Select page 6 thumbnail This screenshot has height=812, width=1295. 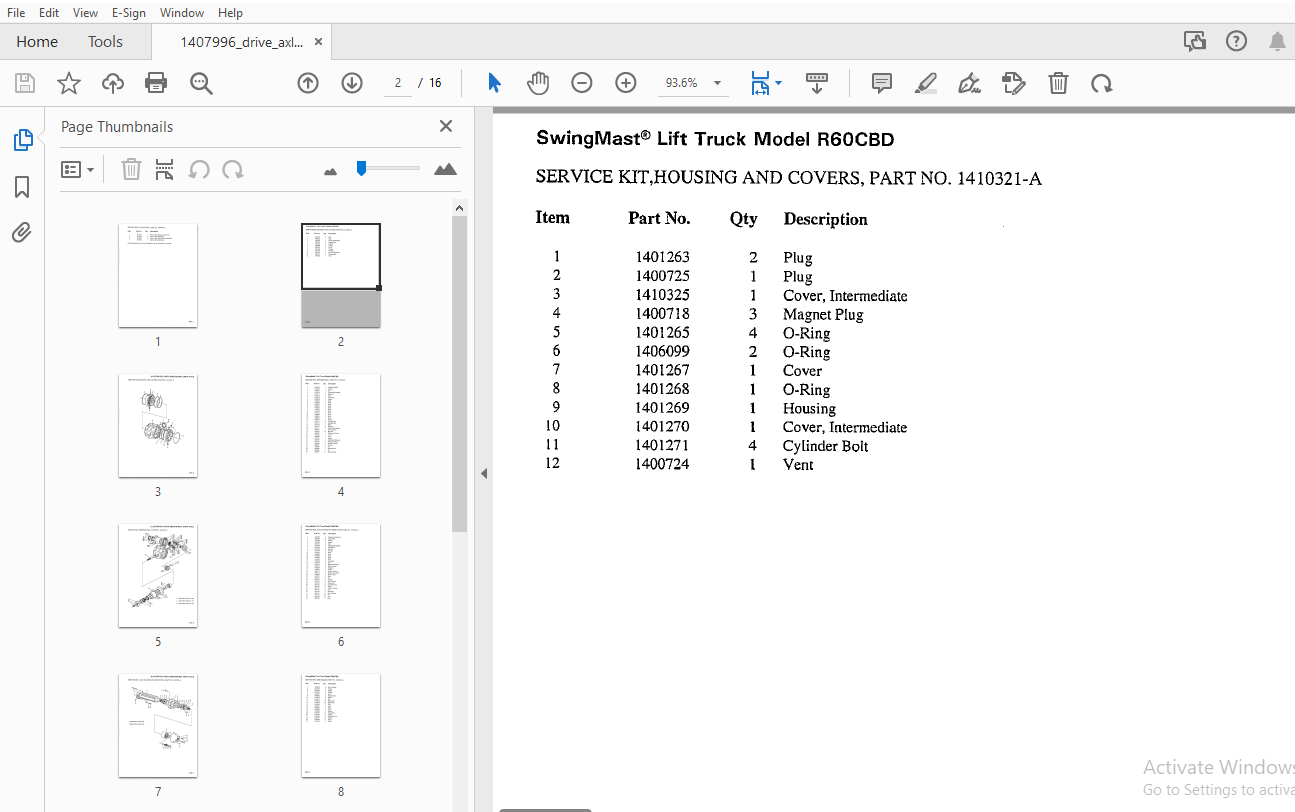click(x=341, y=575)
